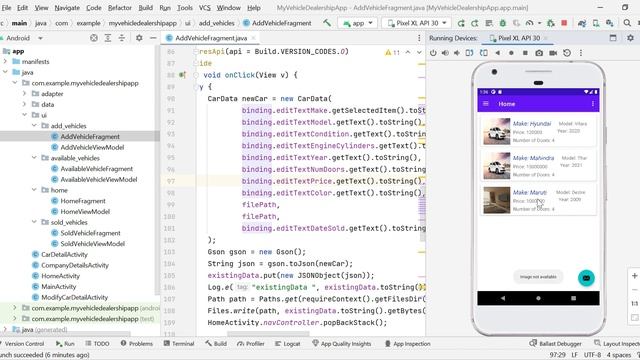The image size is (640, 360).
Task: Go to next highlighted error arrow
Action: coord(419,52)
